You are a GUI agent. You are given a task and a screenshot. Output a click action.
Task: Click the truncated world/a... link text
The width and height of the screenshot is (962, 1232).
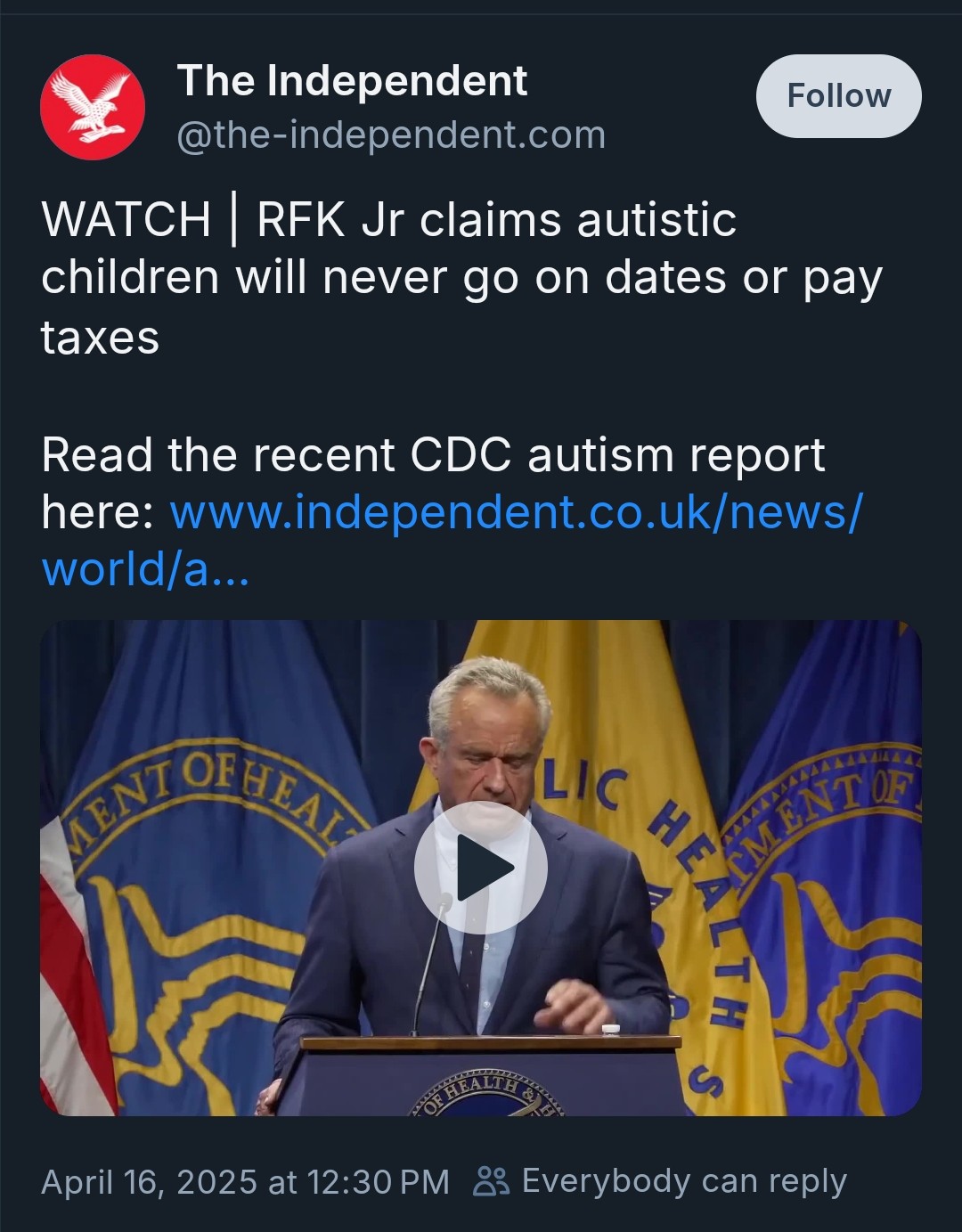(145, 569)
